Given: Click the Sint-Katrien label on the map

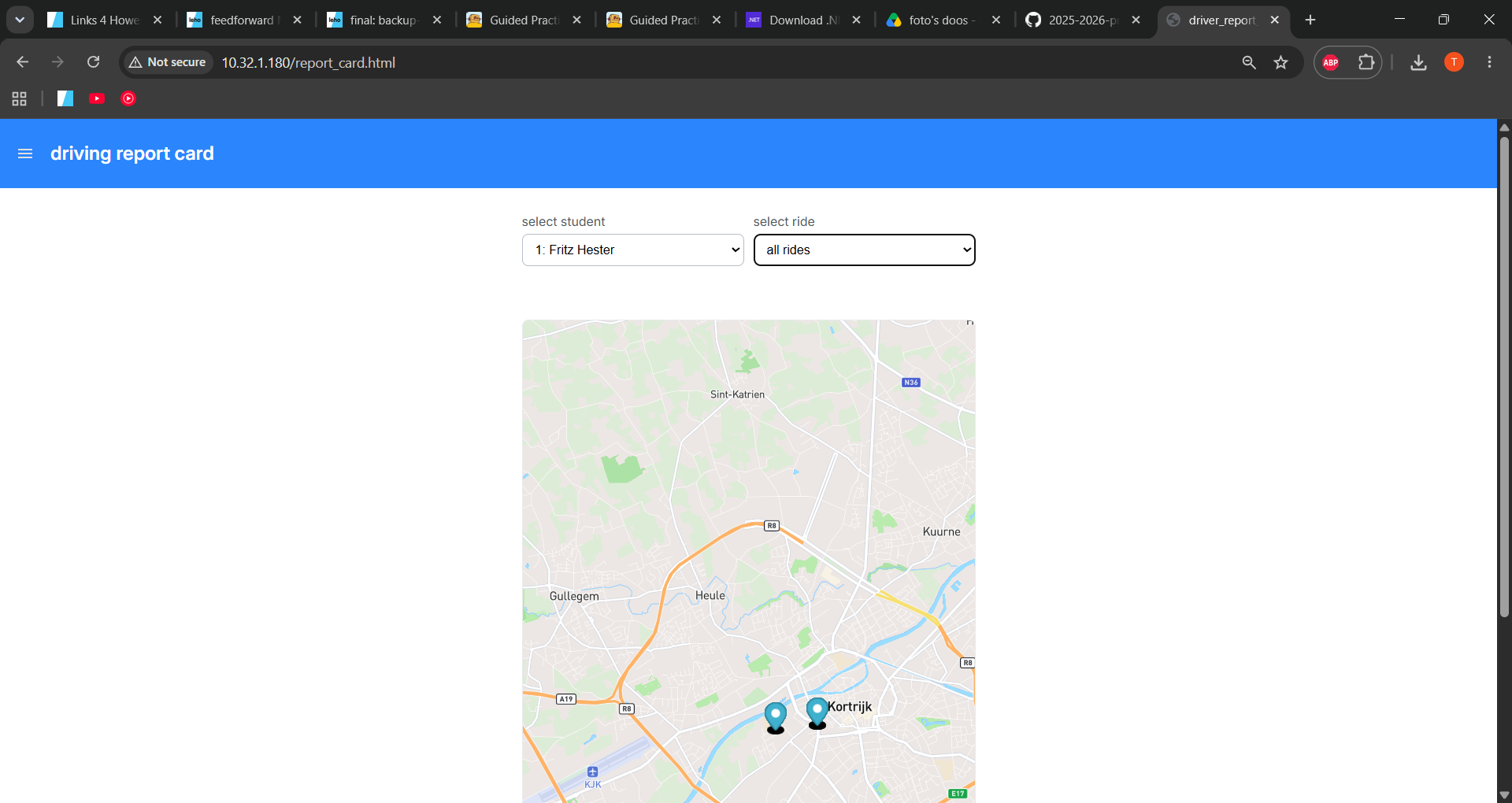Looking at the screenshot, I should tap(737, 394).
